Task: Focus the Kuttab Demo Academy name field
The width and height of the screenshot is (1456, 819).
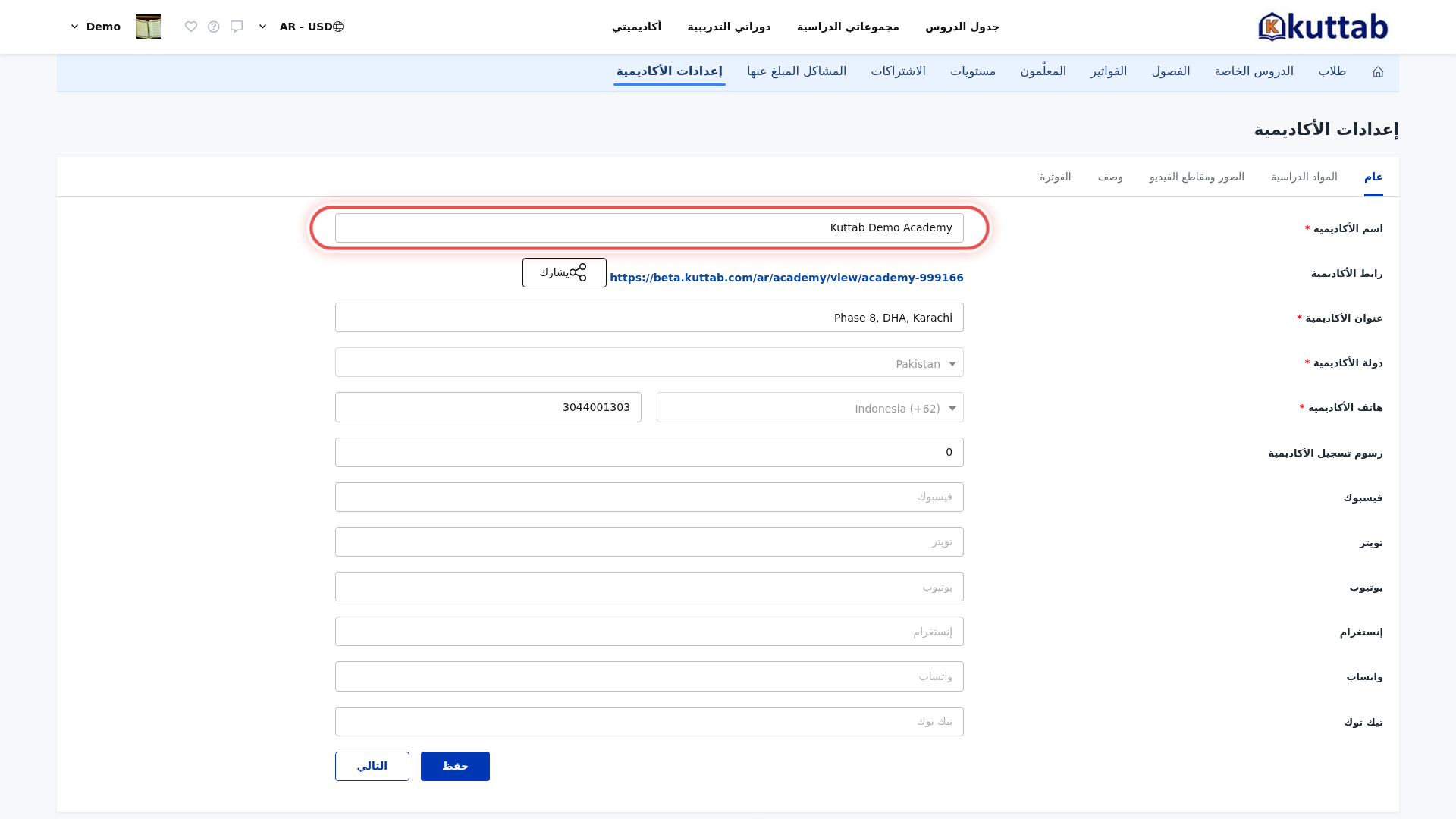Action: 649,227
